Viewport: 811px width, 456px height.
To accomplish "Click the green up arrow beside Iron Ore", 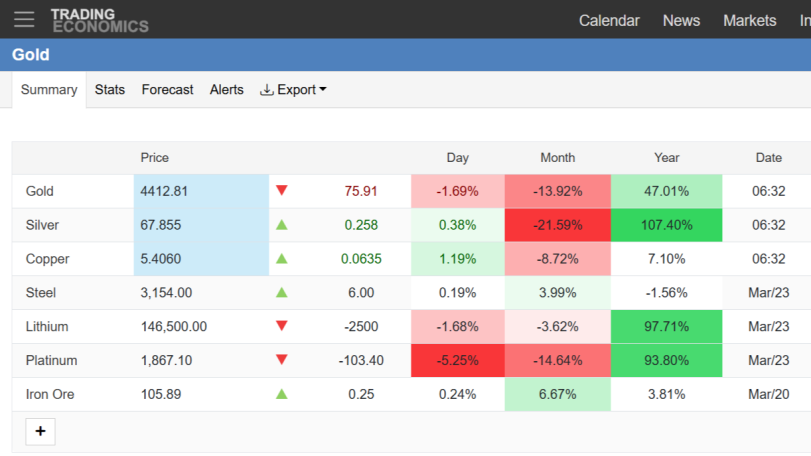I will point(281,394).
